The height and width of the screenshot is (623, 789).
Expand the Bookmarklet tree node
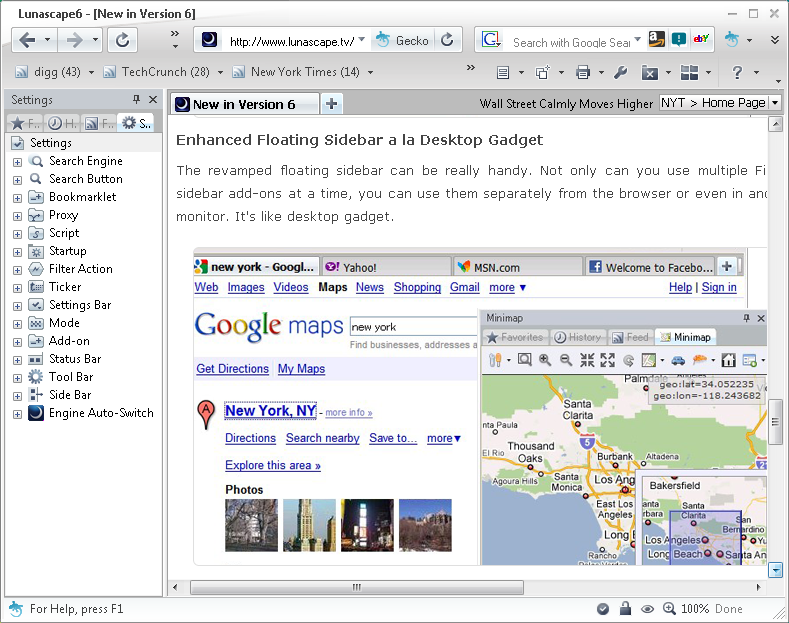pos(17,198)
